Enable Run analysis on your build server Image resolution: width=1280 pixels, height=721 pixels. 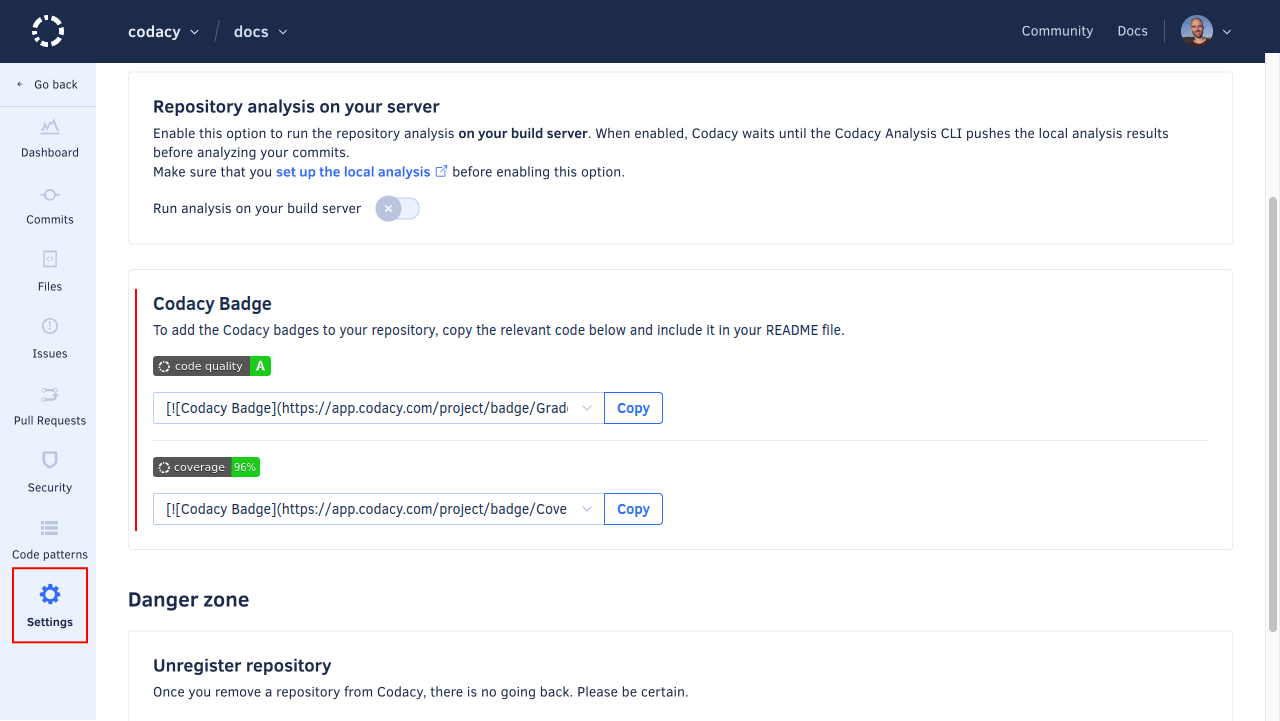397,209
